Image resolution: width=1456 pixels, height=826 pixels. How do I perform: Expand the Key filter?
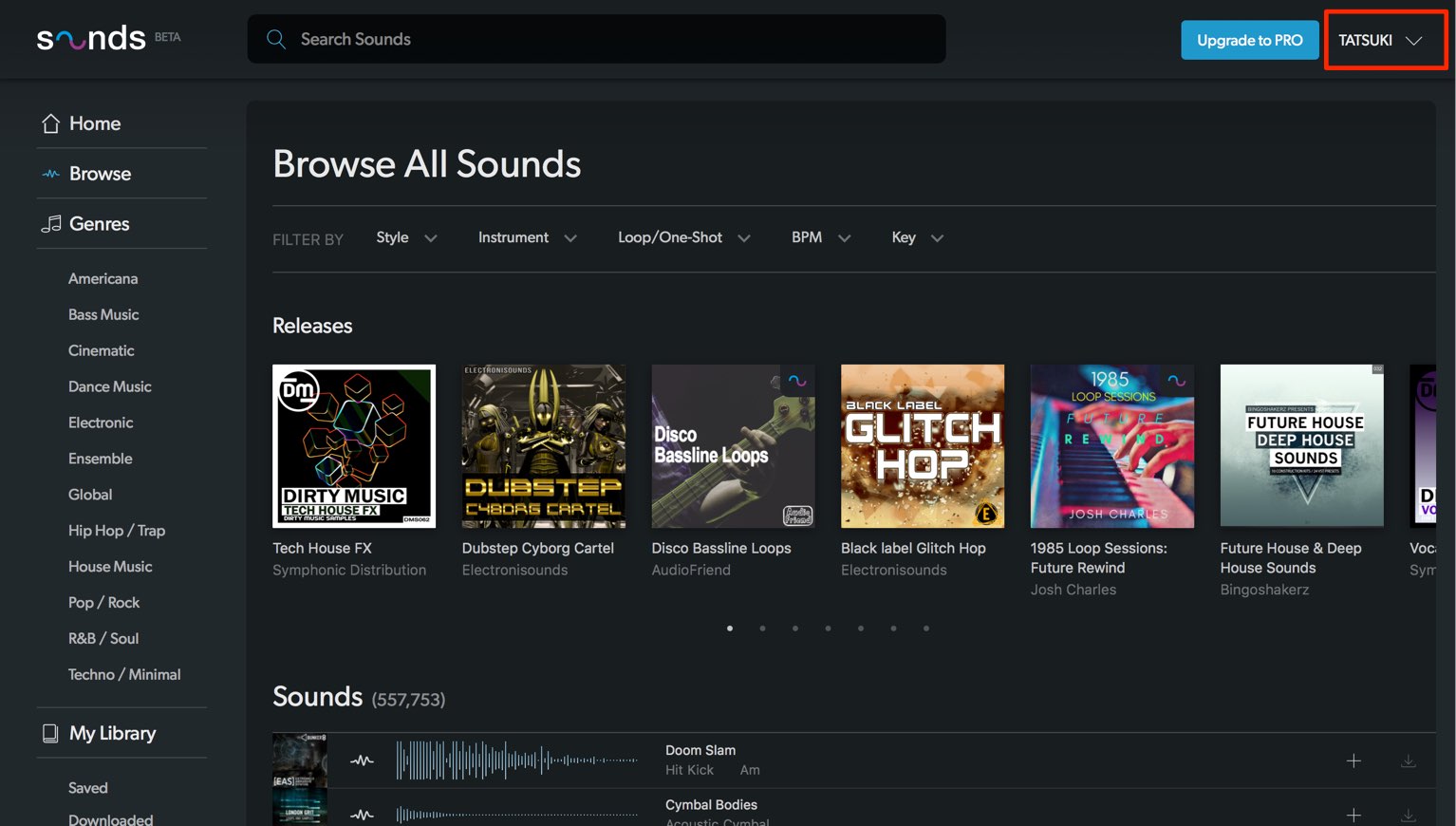917,237
